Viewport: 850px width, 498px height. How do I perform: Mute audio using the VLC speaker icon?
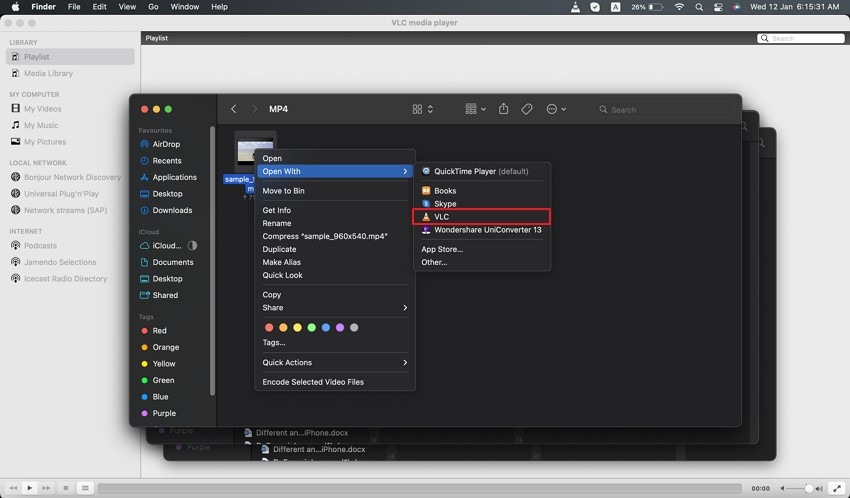[x=782, y=488]
